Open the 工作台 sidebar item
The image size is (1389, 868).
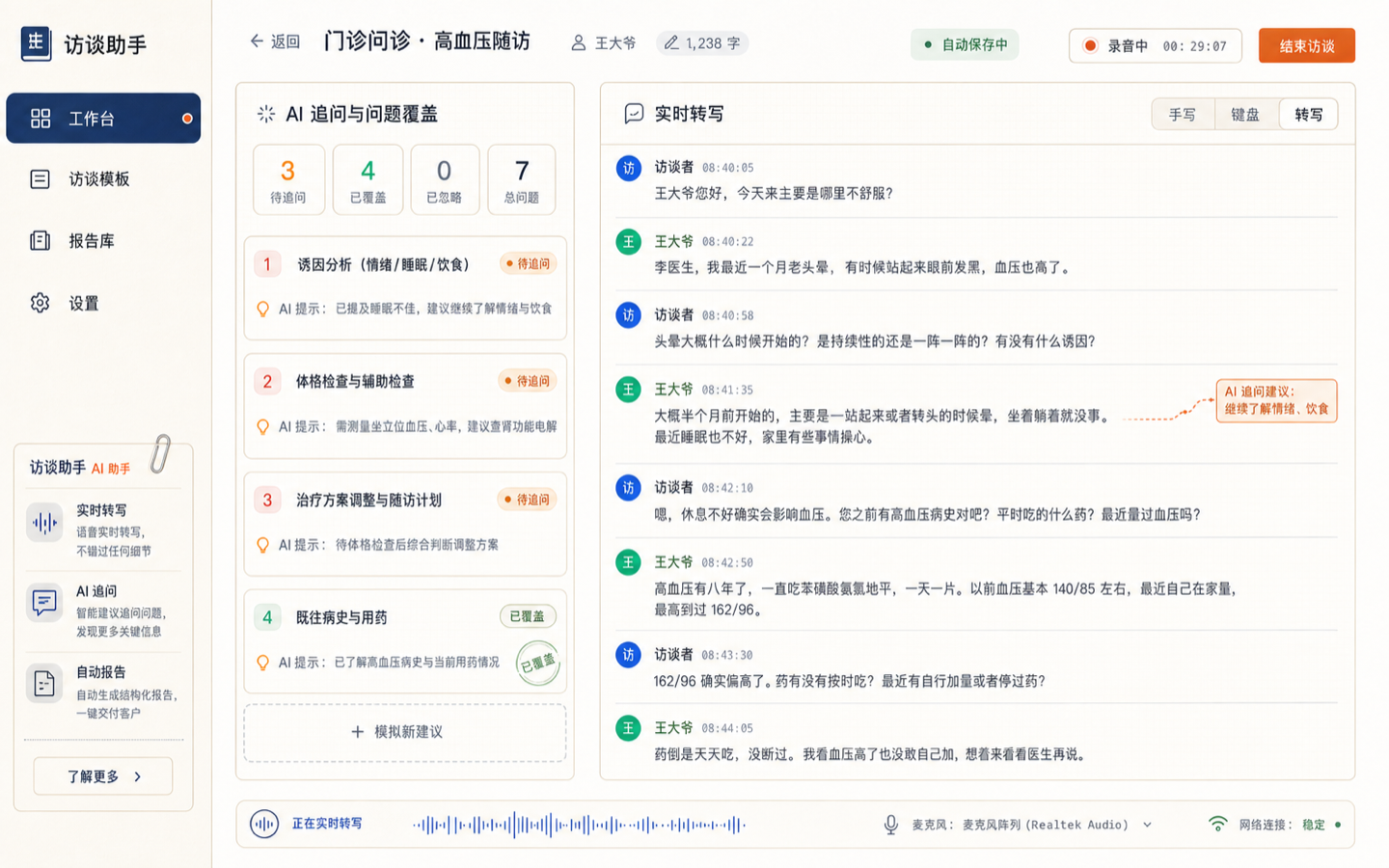(x=103, y=119)
